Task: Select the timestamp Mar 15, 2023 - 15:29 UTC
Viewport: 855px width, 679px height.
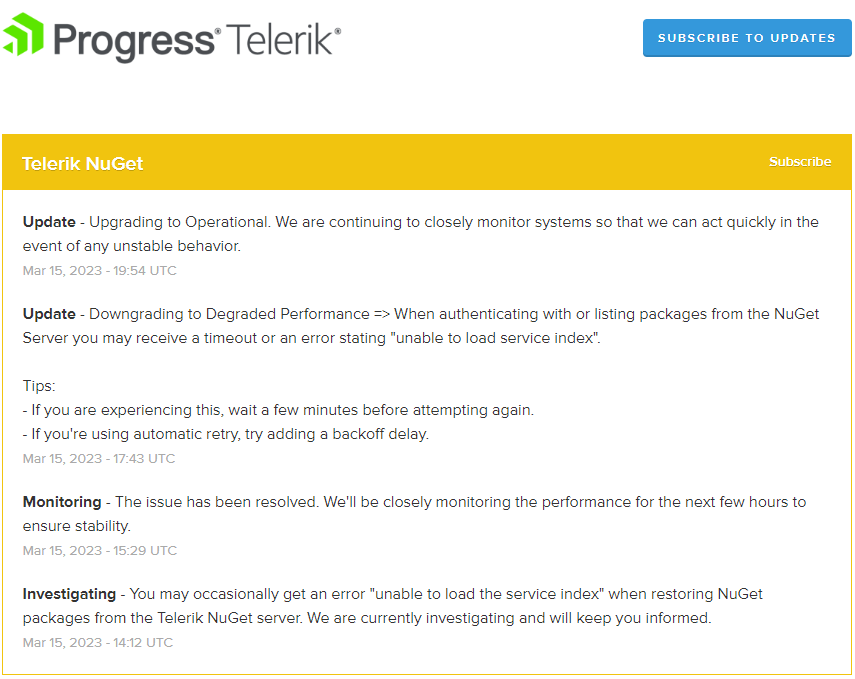Action: pyautogui.click(x=99, y=550)
